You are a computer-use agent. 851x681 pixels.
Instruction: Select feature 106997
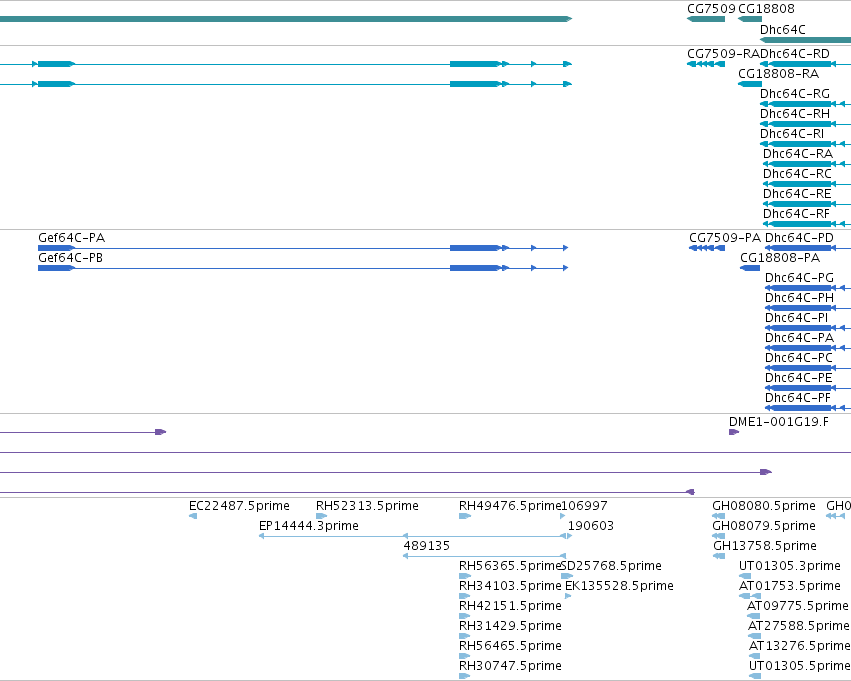pos(584,506)
